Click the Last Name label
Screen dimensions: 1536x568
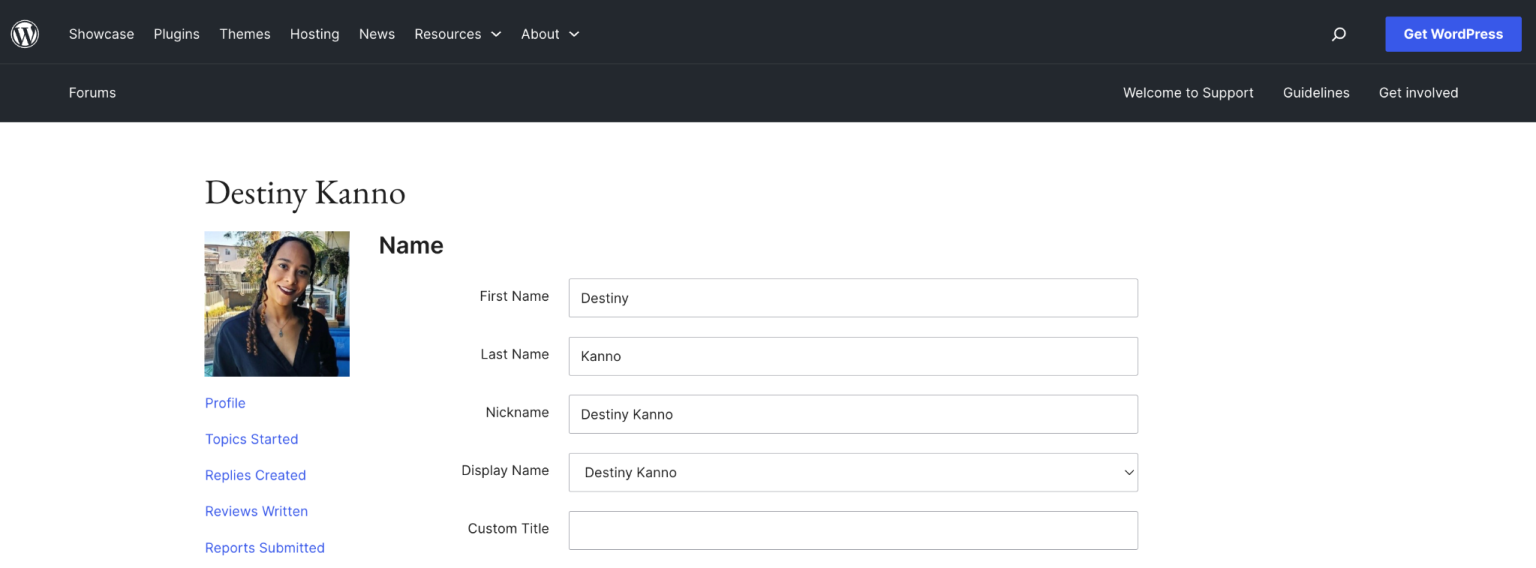click(514, 354)
